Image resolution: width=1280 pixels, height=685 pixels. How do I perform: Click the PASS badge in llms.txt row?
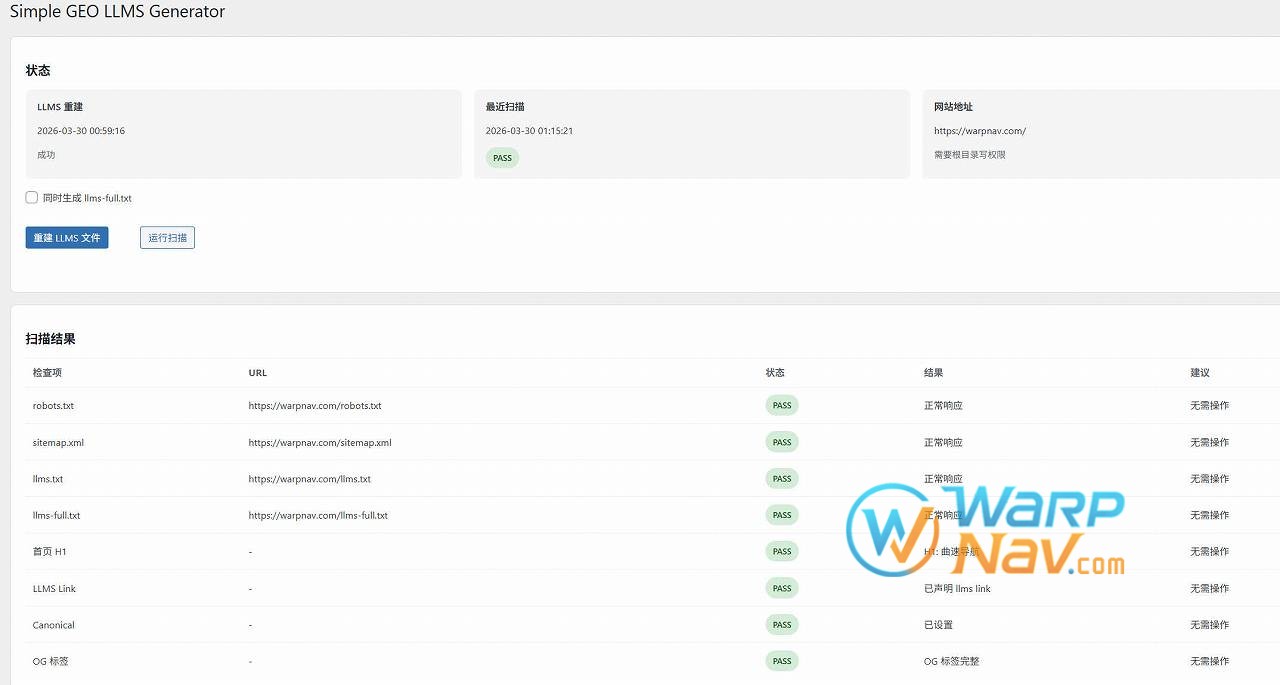782,479
